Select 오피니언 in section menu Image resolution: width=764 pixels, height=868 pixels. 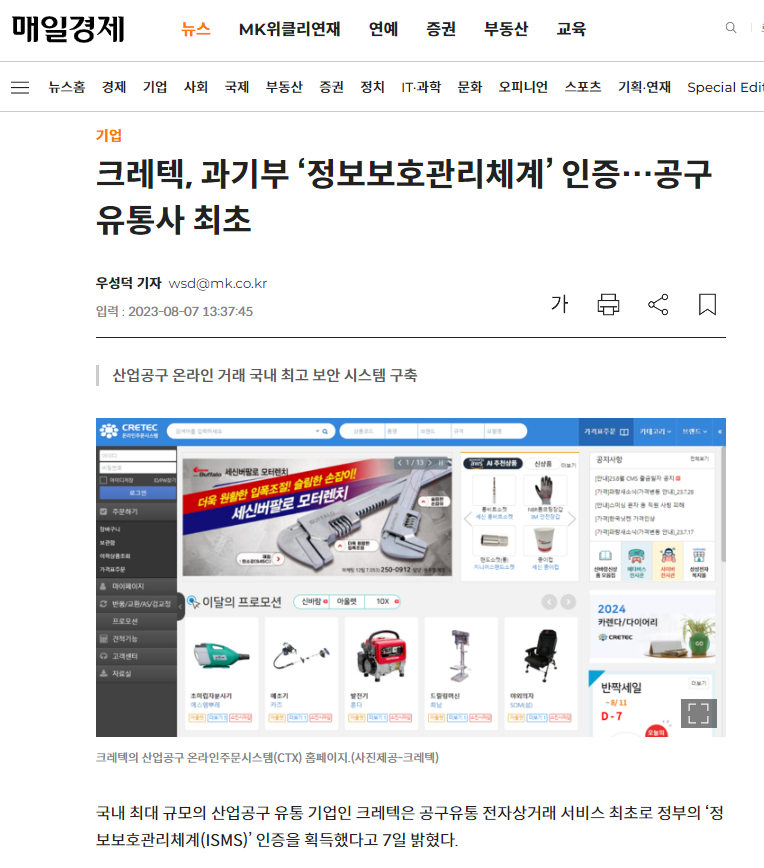click(x=523, y=87)
